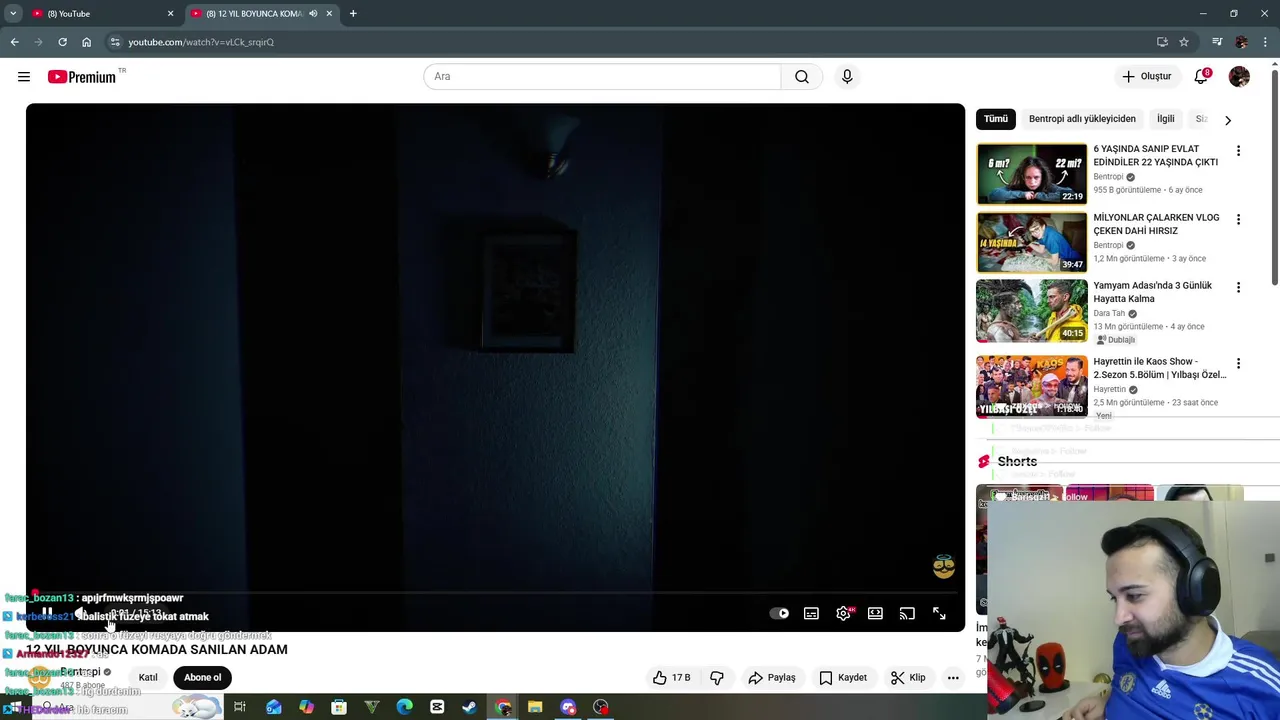Image resolution: width=1280 pixels, height=720 pixels.
Task: Like the video showing 17 B
Action: 672,678
